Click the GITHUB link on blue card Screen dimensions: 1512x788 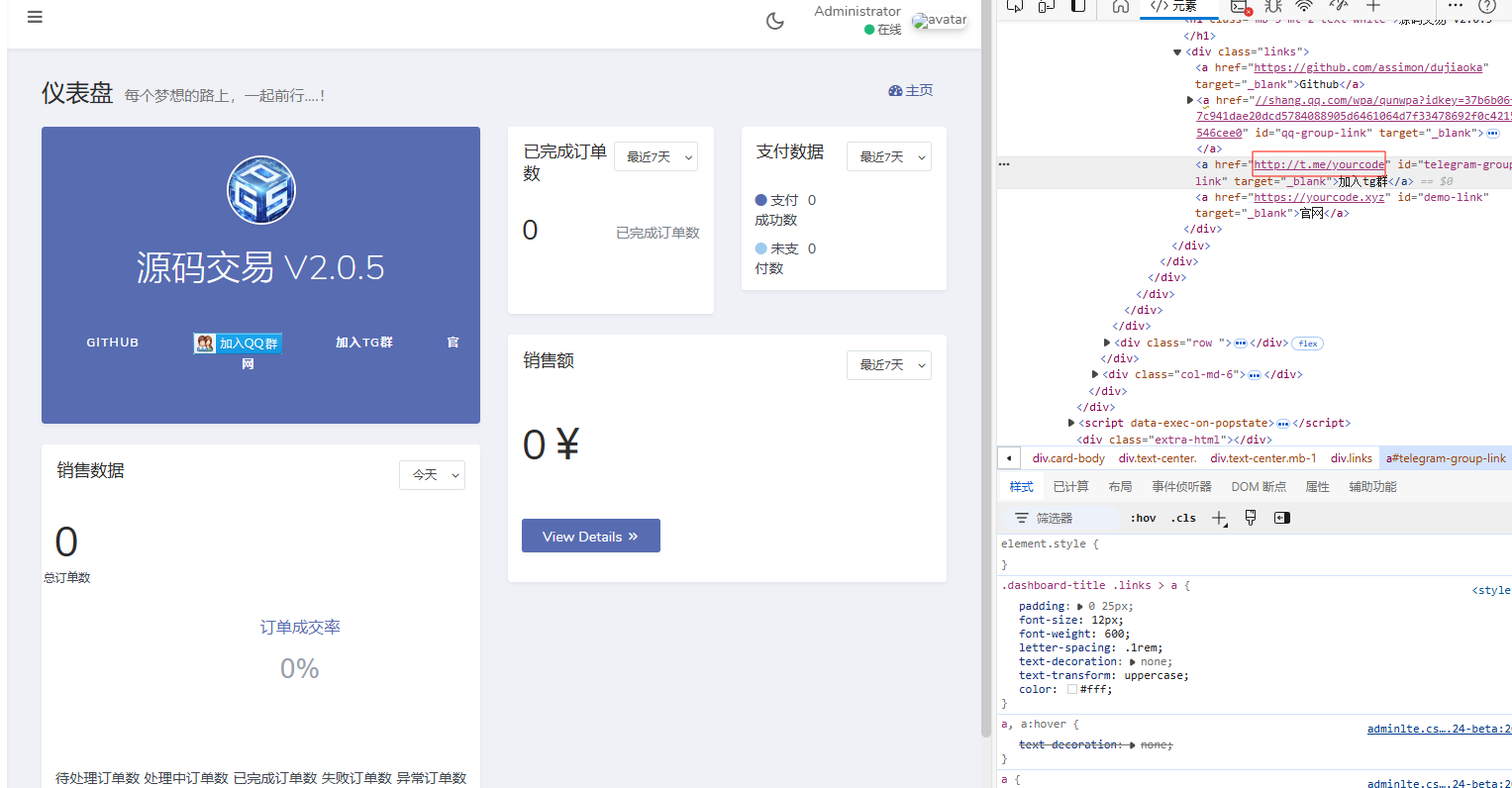pos(113,343)
